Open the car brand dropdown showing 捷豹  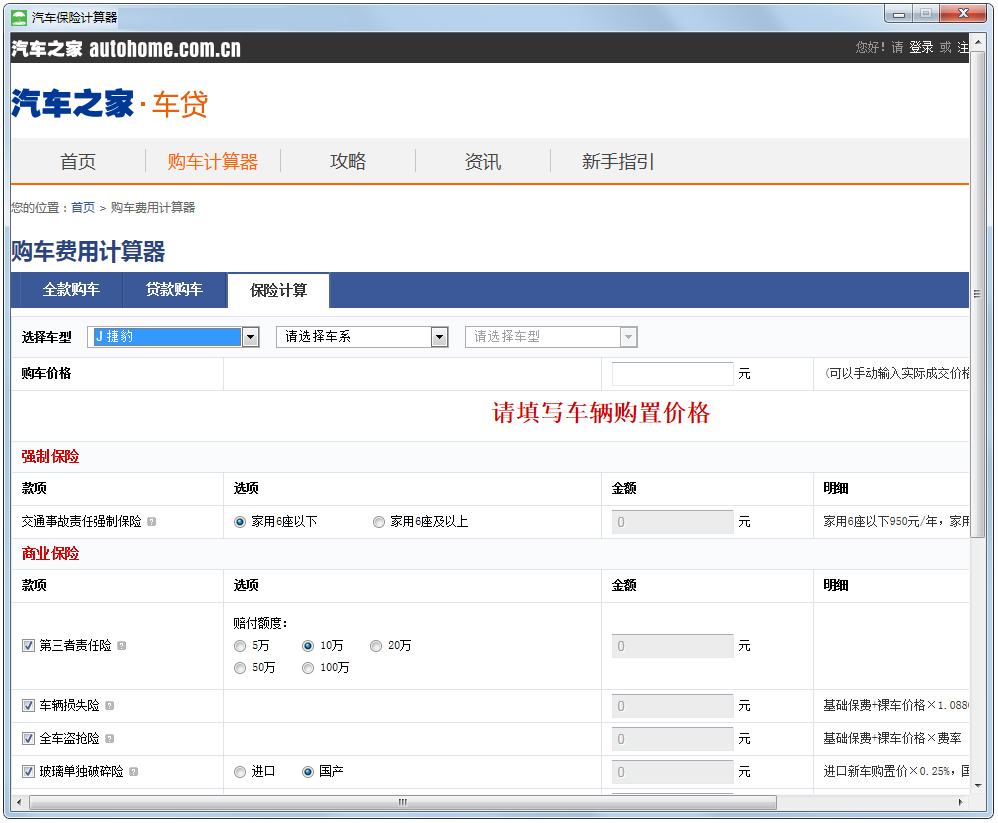click(173, 337)
